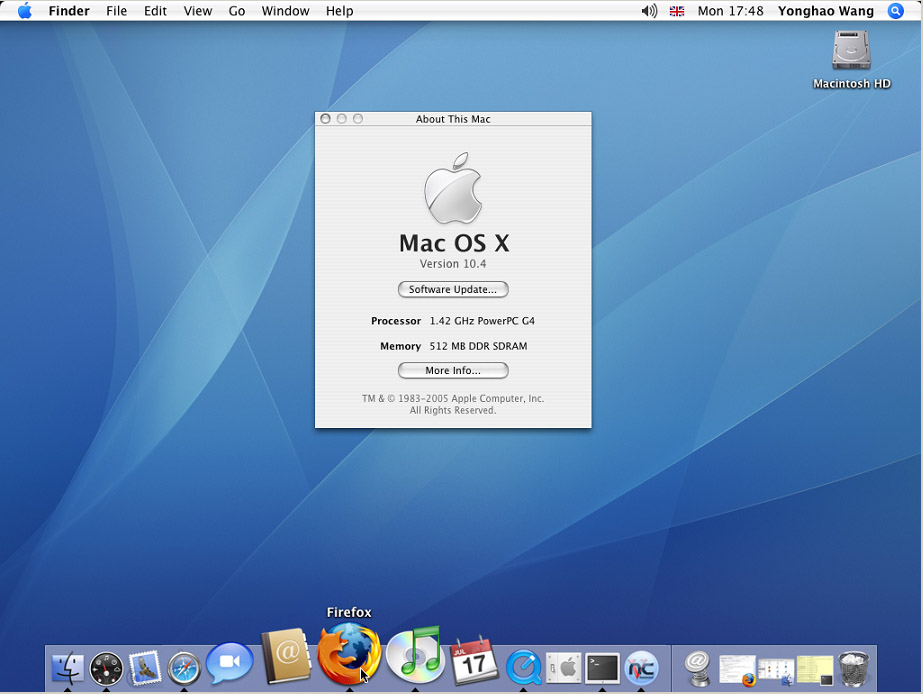The height and width of the screenshot is (694, 923).
Task: Click the About This Mac title bar
Action: (x=453, y=118)
